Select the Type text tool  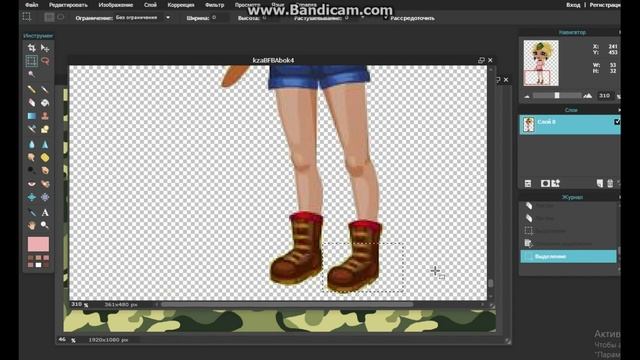pyautogui.click(x=45, y=212)
